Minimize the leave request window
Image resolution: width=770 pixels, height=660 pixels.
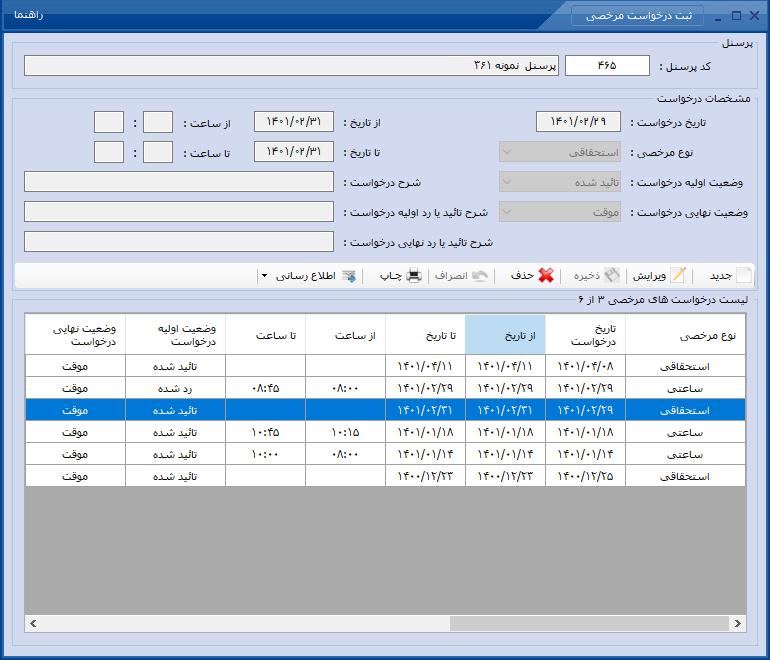(x=718, y=18)
